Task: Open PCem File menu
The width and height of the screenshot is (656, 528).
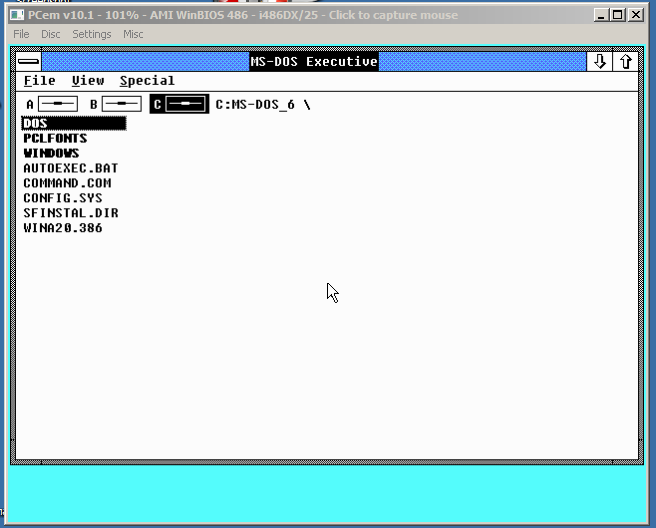Action: tap(21, 34)
